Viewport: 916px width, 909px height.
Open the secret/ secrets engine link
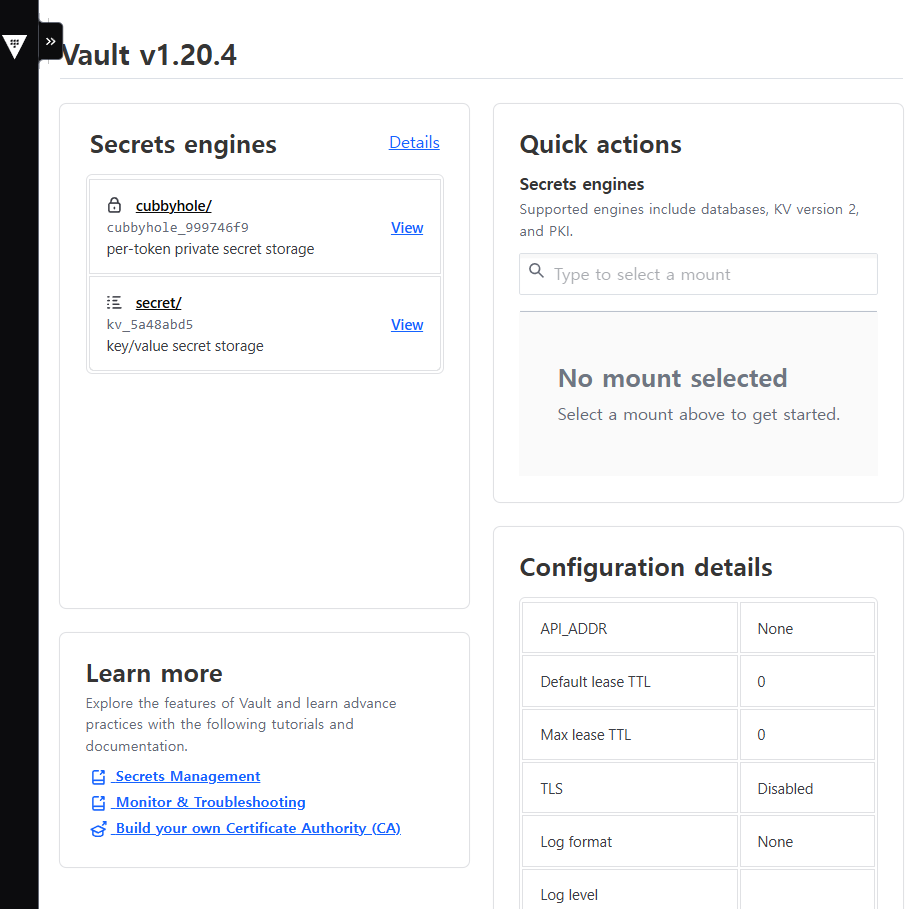click(158, 303)
